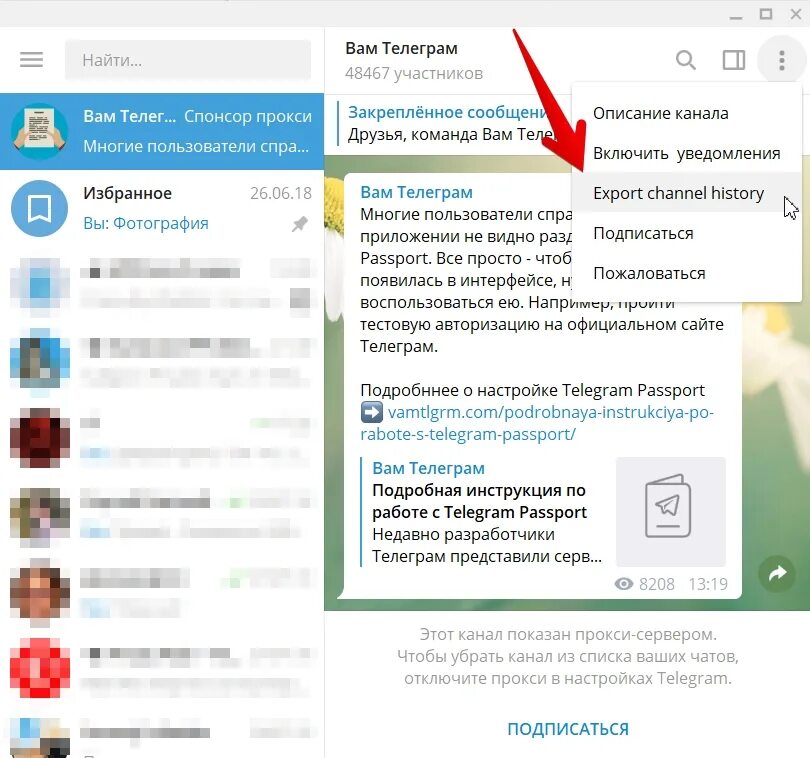Toggle the side panel icon

click(x=734, y=60)
